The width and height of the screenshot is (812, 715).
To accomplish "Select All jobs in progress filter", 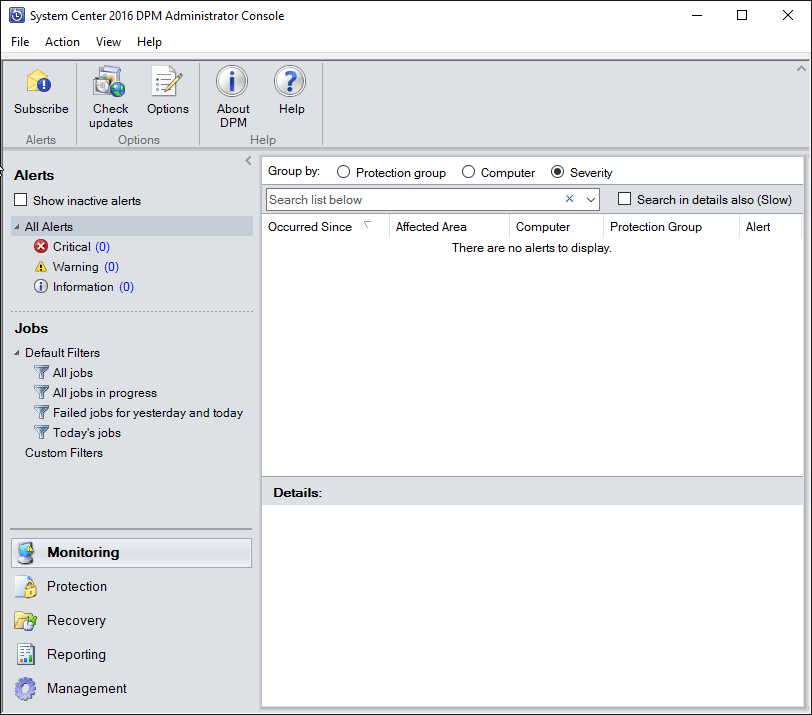I will [x=105, y=393].
